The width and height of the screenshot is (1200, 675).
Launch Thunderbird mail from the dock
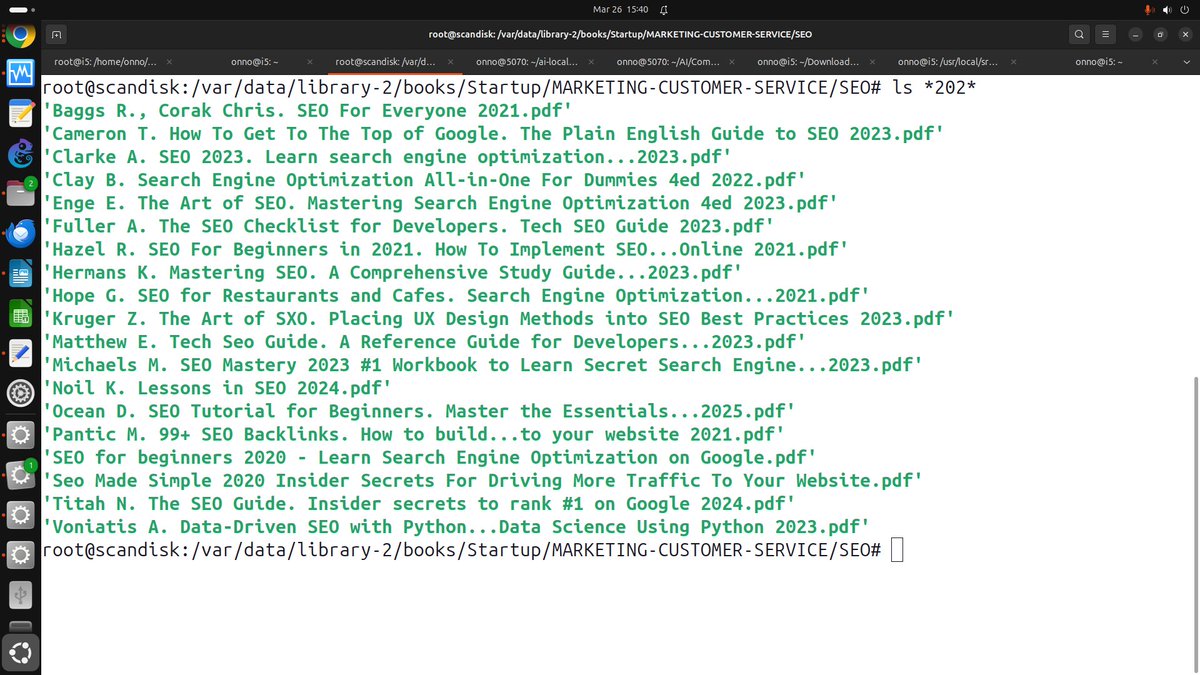click(20, 233)
